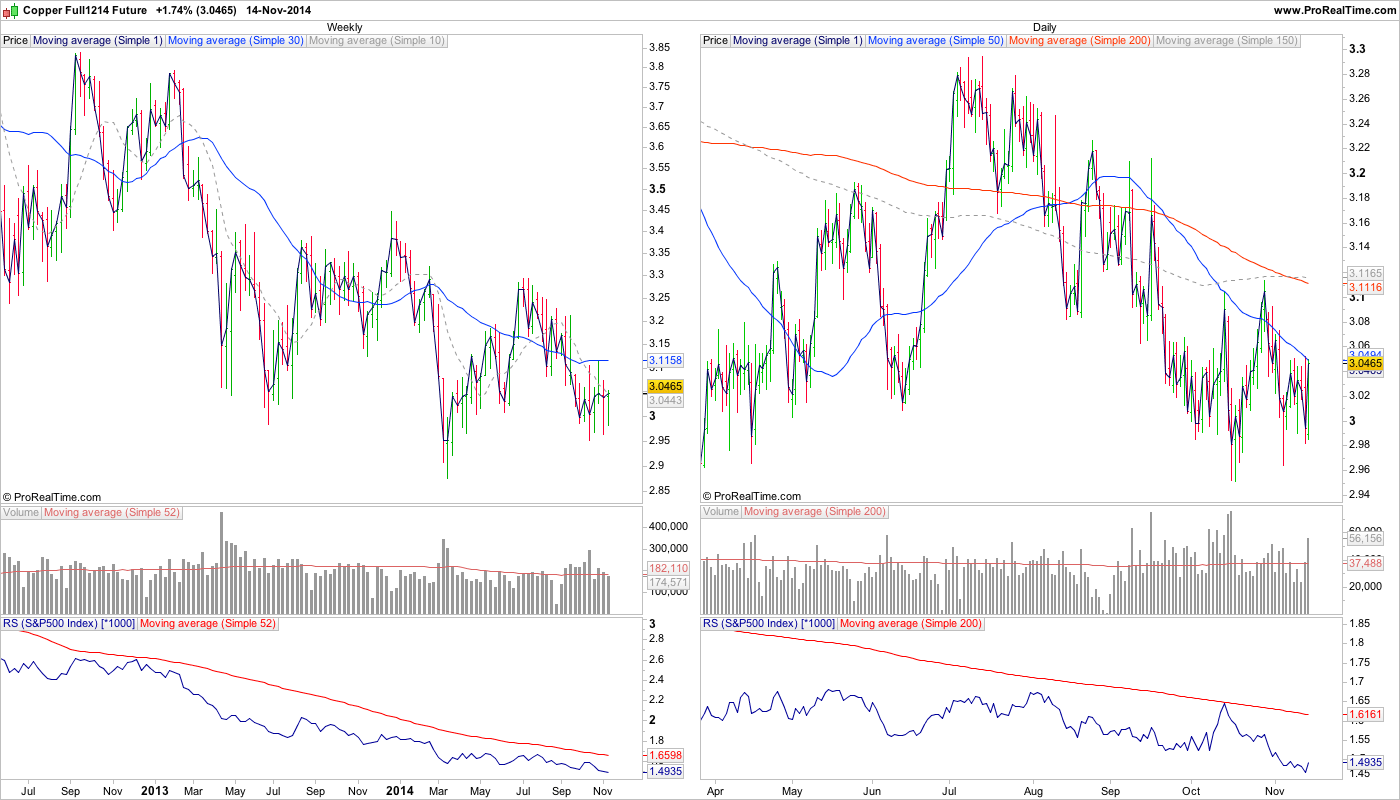
Task: Select the Weekly chart heading
Action: pyautogui.click(x=345, y=27)
